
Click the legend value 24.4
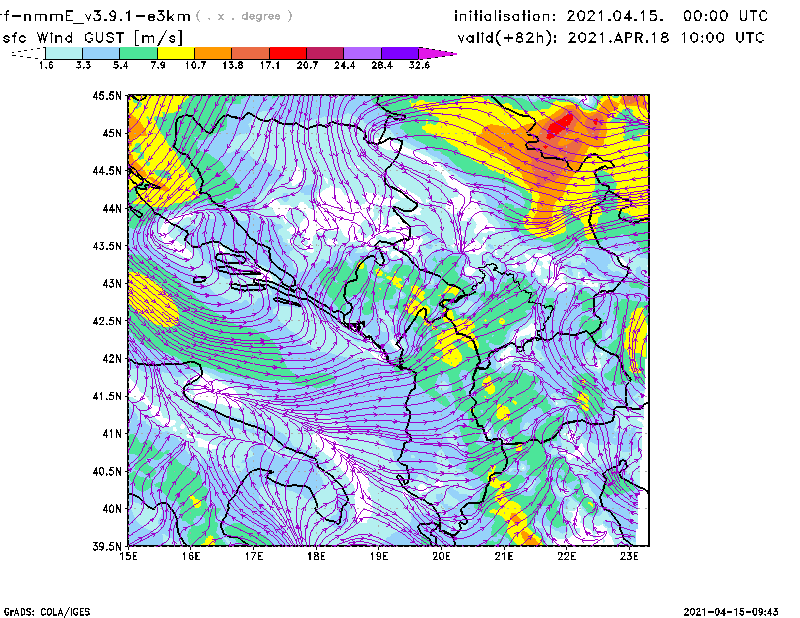(344, 65)
